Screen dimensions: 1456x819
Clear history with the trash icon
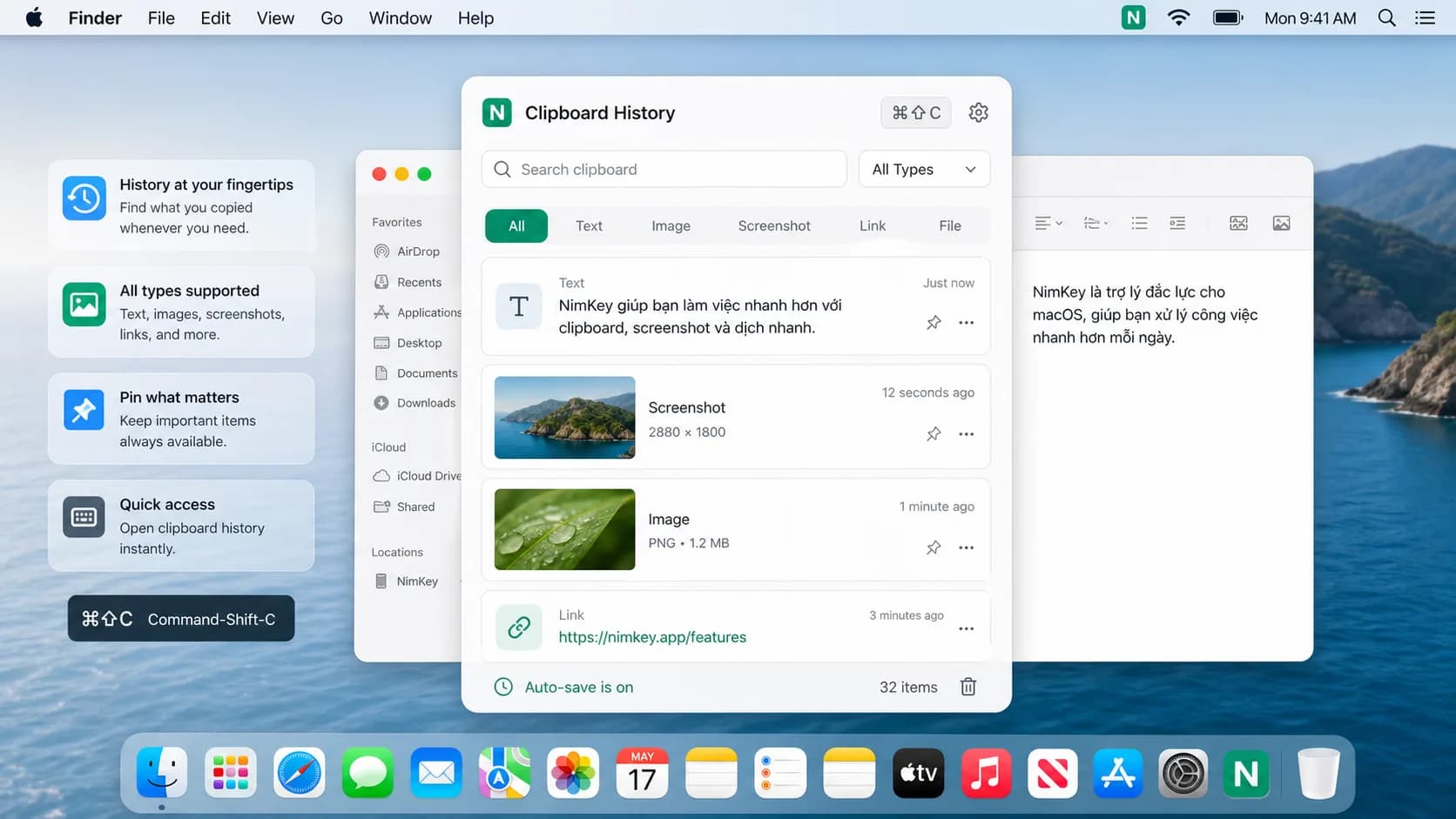click(x=967, y=687)
